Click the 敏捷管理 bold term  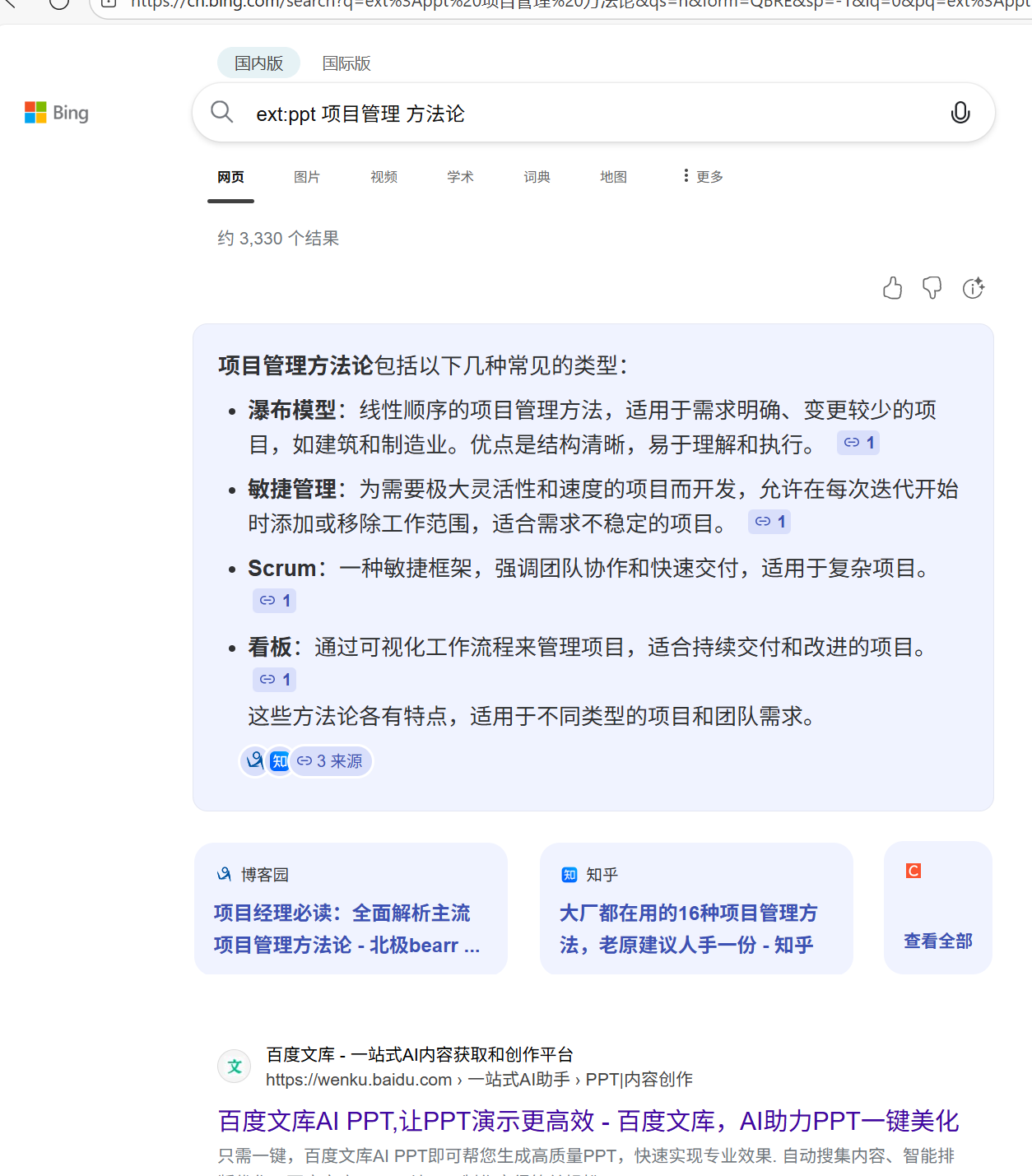292,489
